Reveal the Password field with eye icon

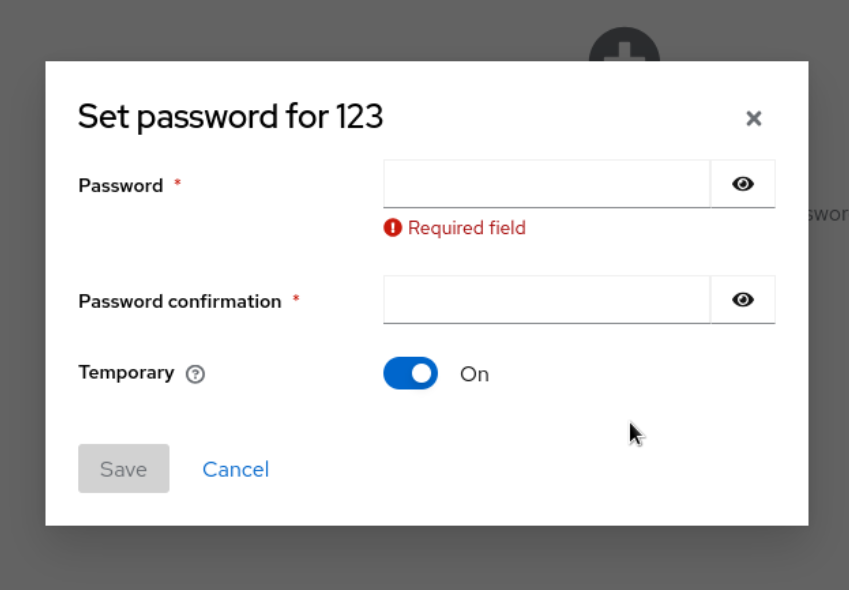pyautogui.click(x=742, y=184)
